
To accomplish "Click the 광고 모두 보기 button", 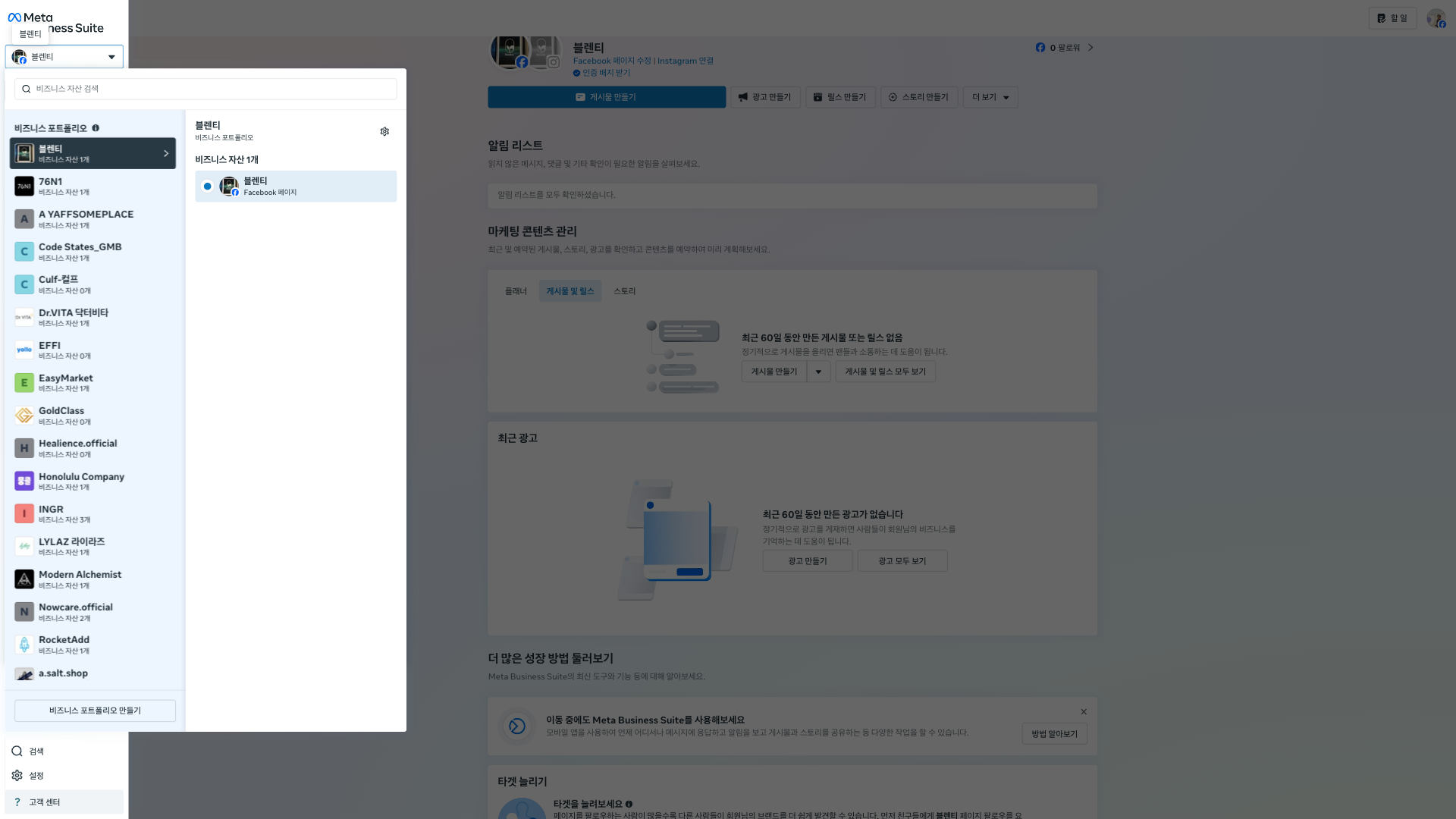I will 902,561.
